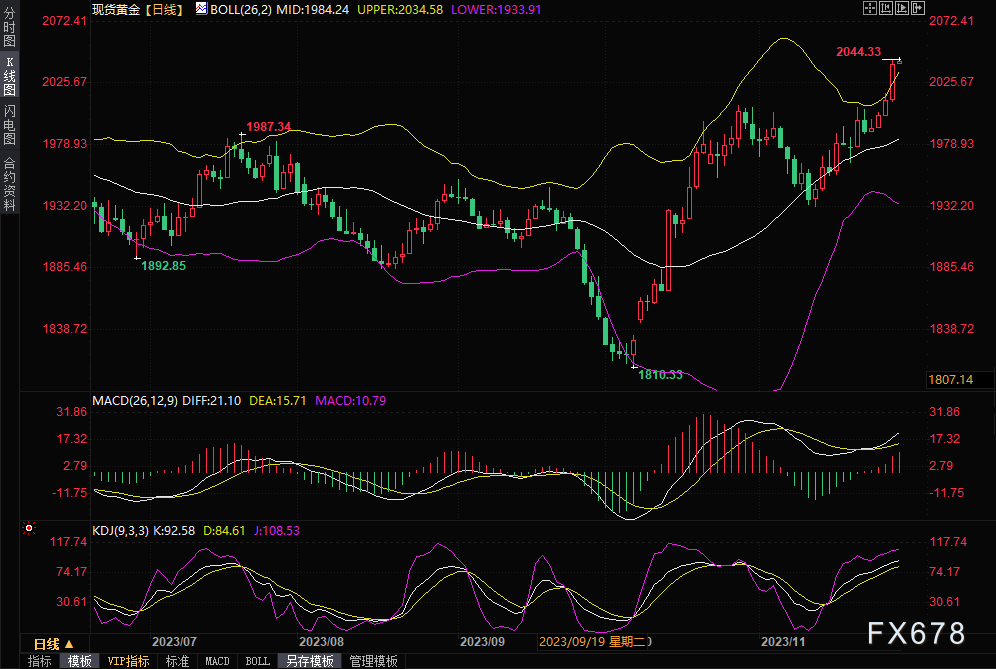Open the 合约资料 sidebar panel
The image size is (996, 669).
(9, 184)
